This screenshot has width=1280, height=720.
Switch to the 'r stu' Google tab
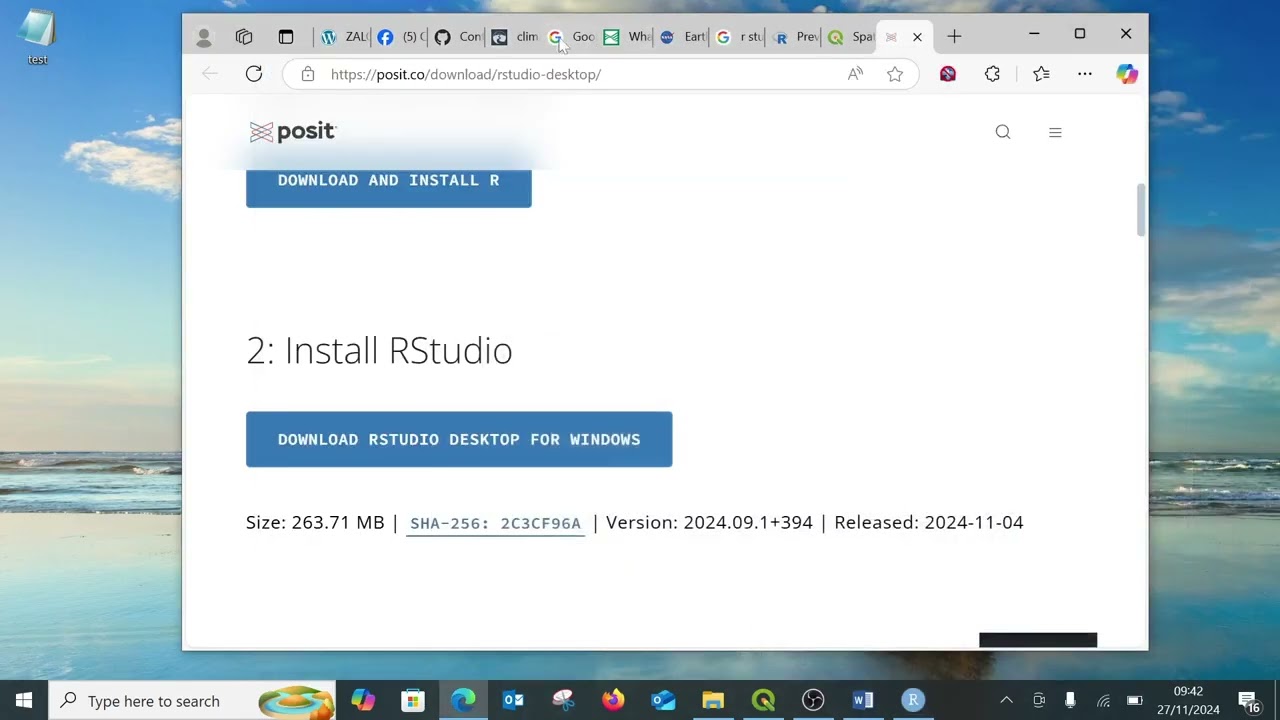coord(738,37)
